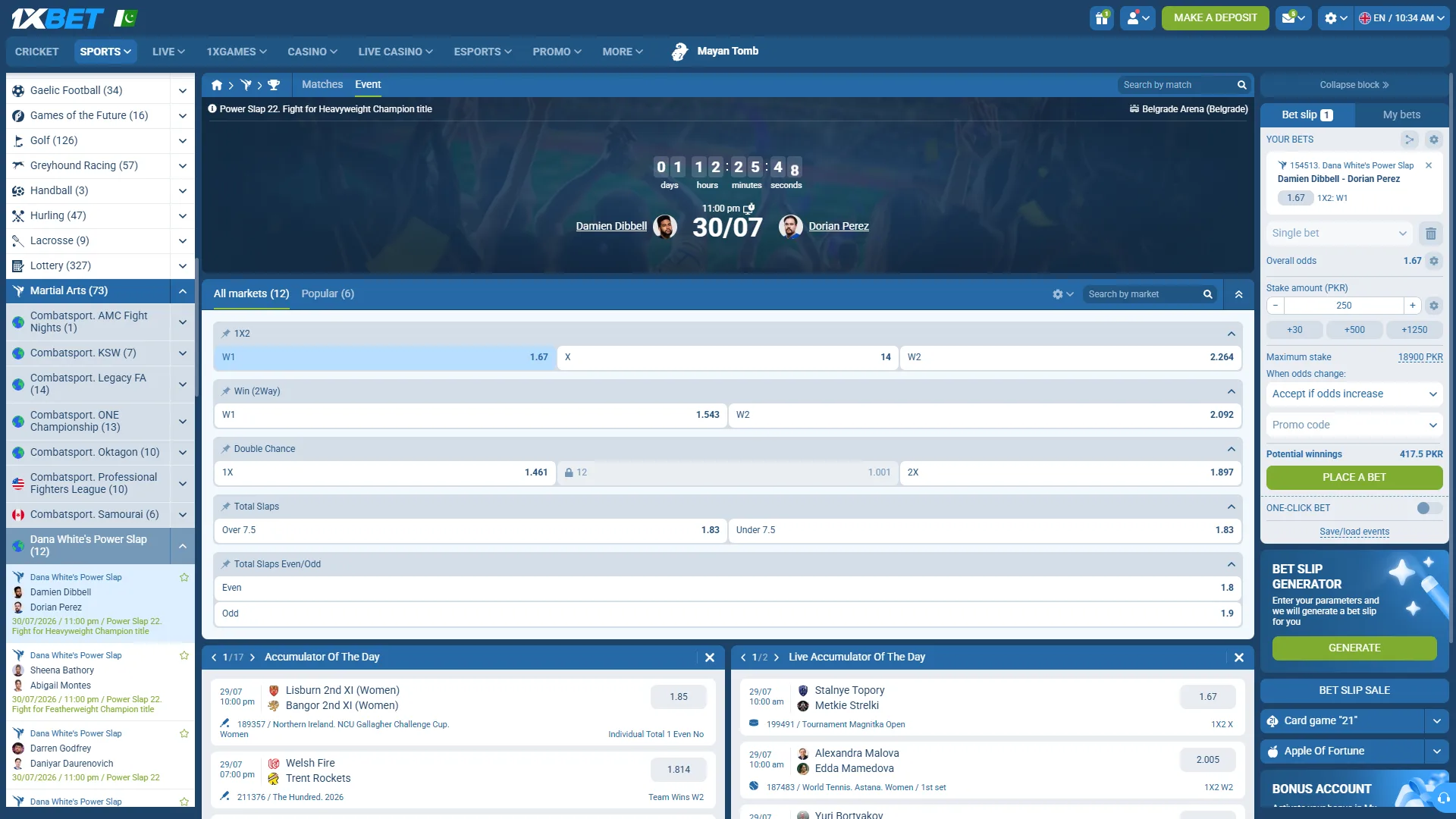
Task: Favorite the Sheena Bathory fight star
Action: pyautogui.click(x=184, y=656)
